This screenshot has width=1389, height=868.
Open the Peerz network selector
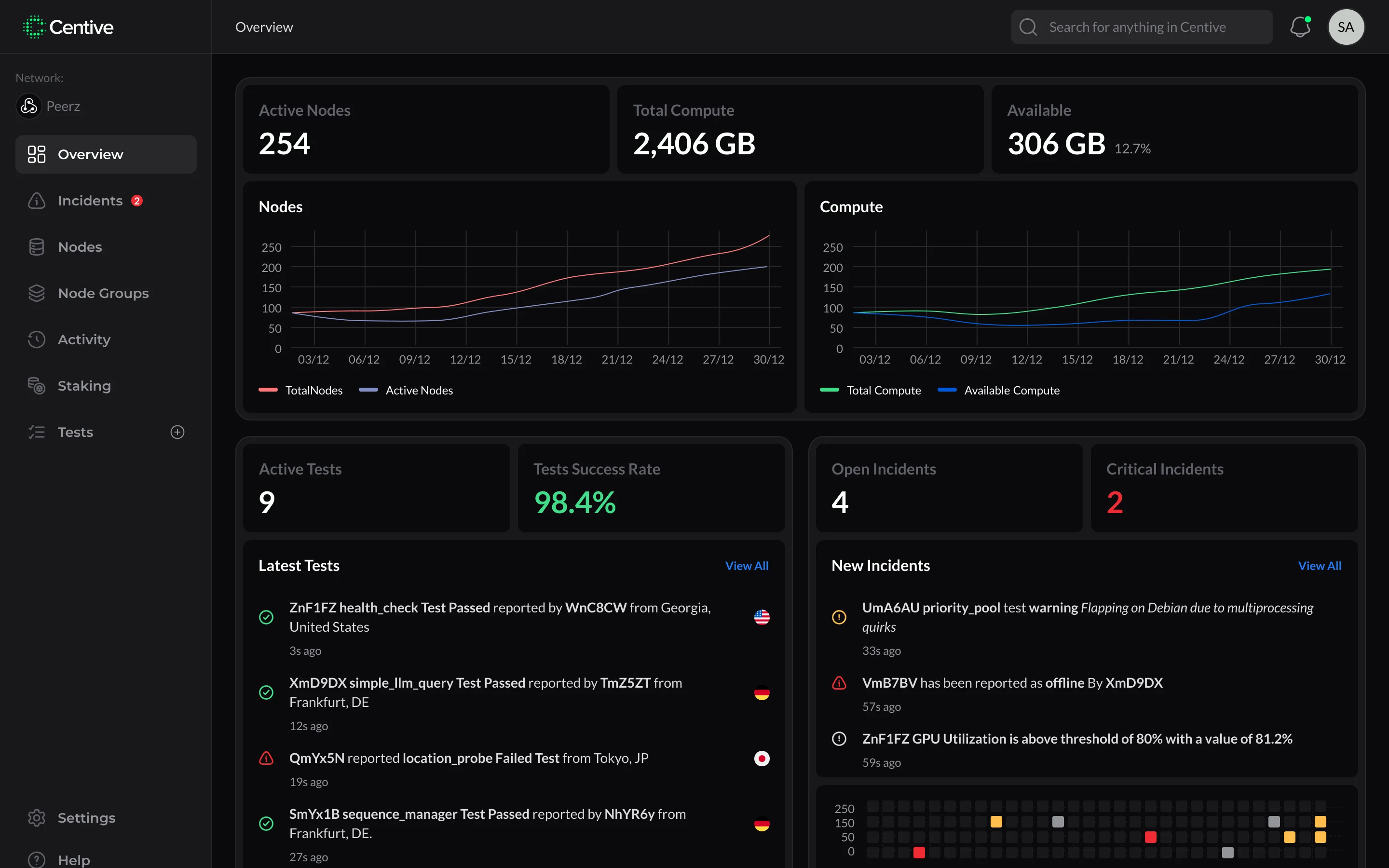point(48,106)
